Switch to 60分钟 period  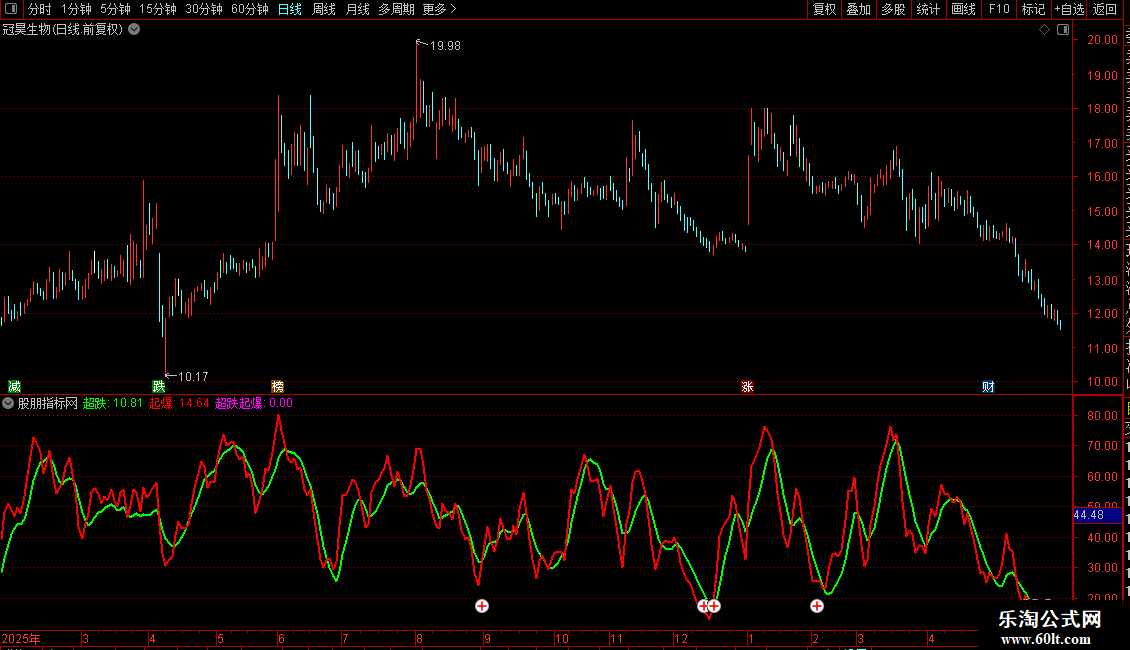(x=249, y=9)
